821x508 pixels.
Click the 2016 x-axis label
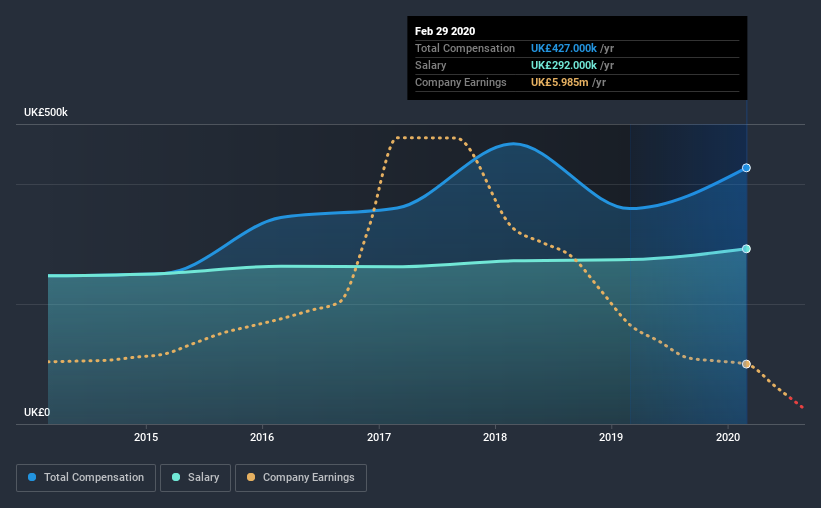tap(262, 437)
